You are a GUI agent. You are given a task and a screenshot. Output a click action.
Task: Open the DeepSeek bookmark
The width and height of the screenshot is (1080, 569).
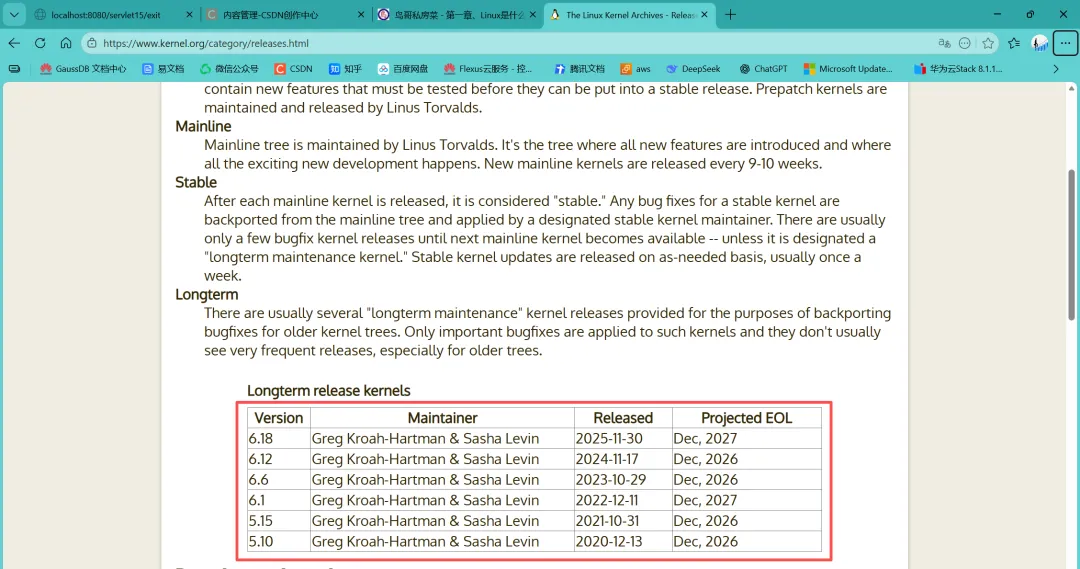click(x=693, y=69)
